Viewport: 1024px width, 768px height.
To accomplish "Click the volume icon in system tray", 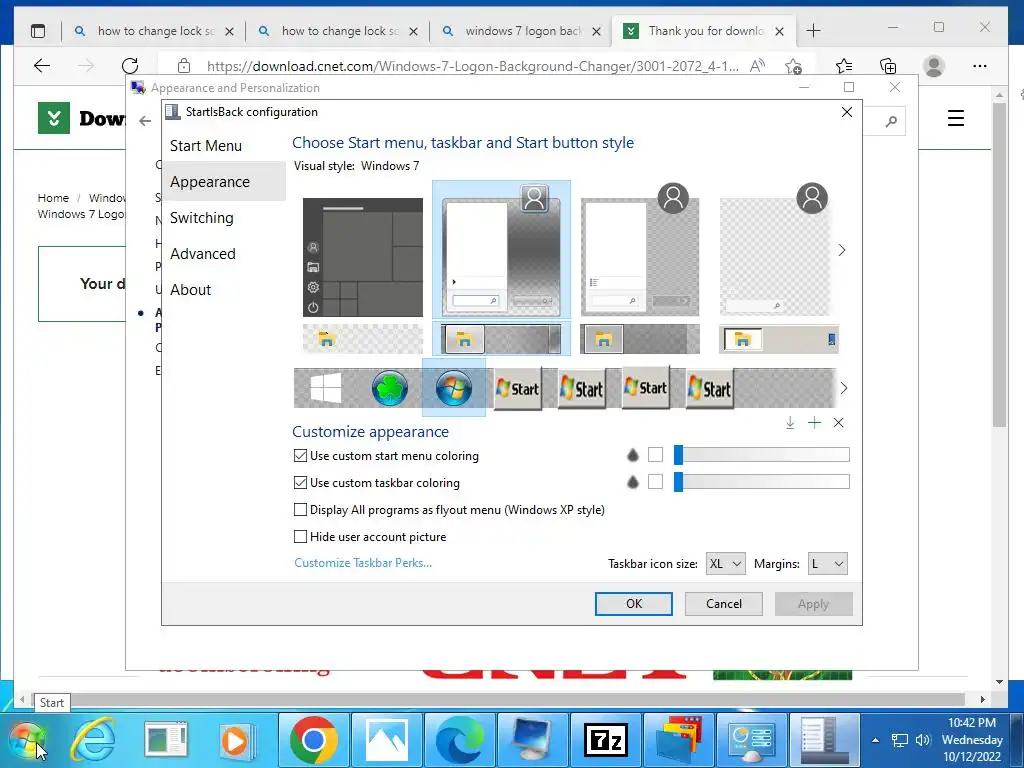I will point(923,740).
